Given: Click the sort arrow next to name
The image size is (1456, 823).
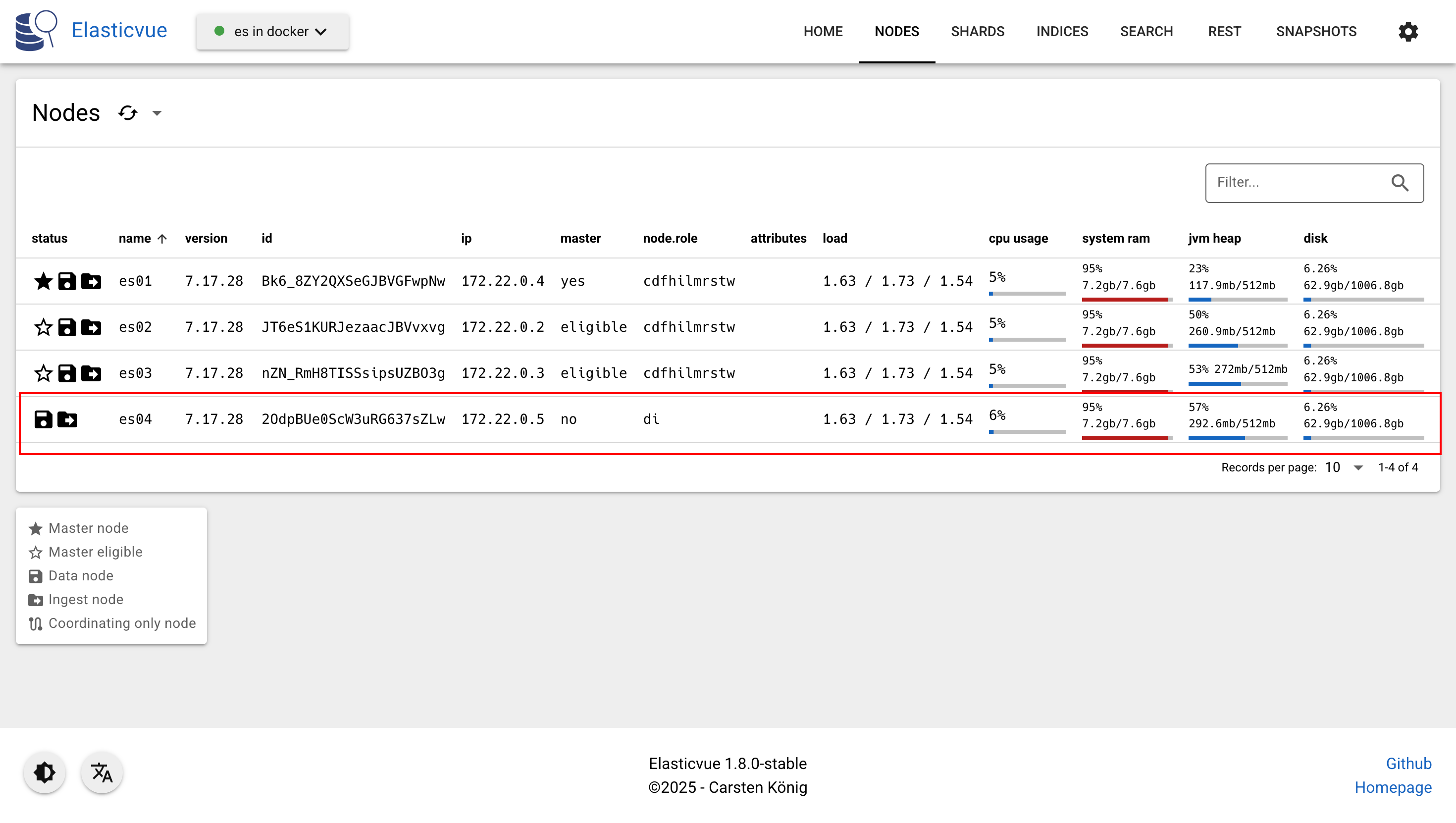Looking at the screenshot, I should pos(162,239).
